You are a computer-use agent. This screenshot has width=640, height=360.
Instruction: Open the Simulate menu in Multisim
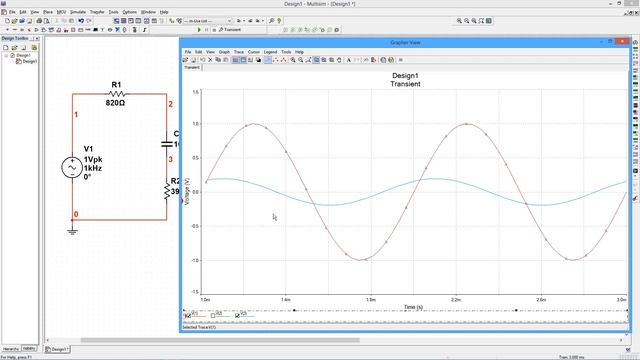78,12
